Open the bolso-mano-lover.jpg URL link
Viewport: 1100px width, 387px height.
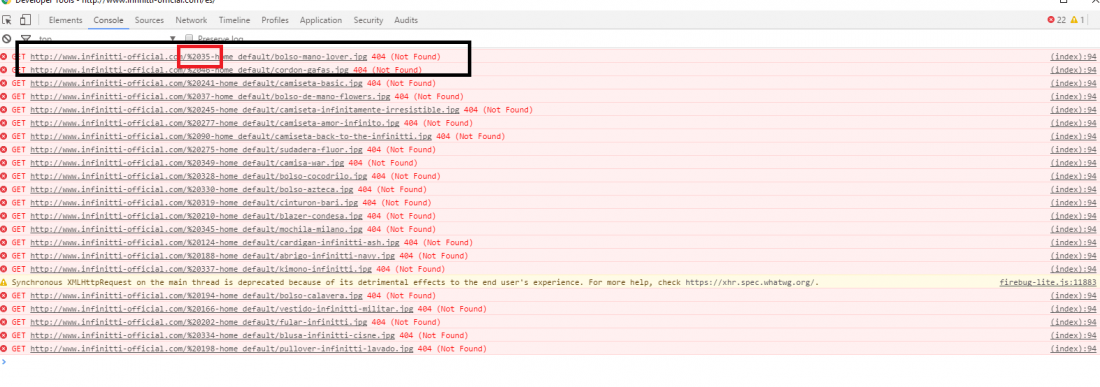pyautogui.click(x=199, y=56)
